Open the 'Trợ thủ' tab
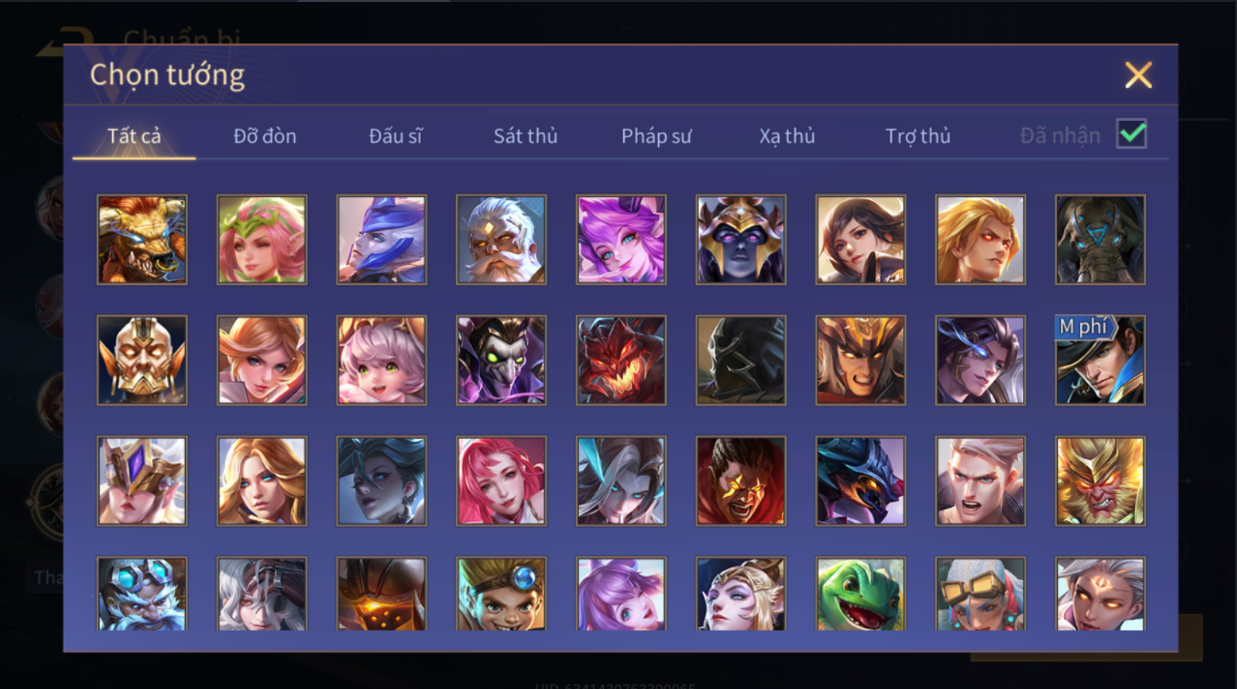The height and width of the screenshot is (689, 1237). pyautogui.click(x=918, y=136)
